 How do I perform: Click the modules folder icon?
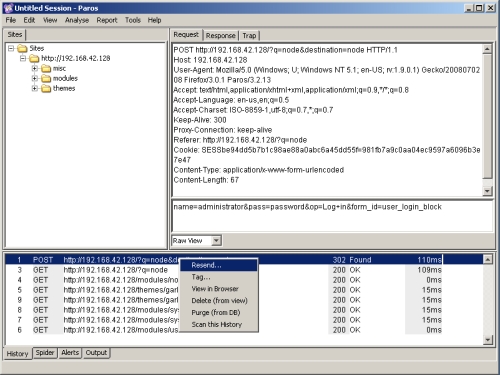[x=46, y=79]
